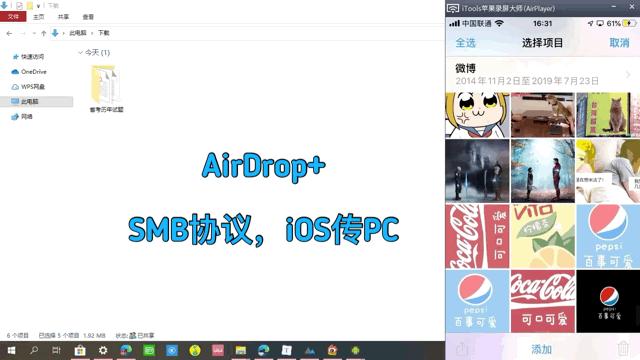
Task: Click the blue download arrow in the title bar
Action: (4, 5)
